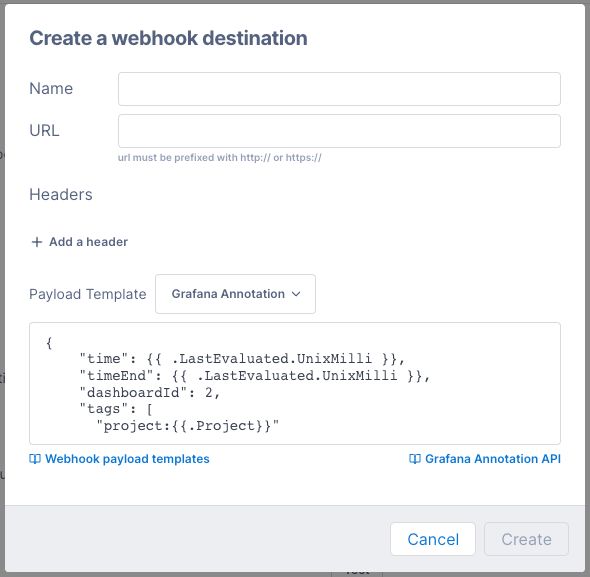Click the "project:{{.Project}}" line in payload
This screenshot has width=590, height=577.
click(x=187, y=426)
